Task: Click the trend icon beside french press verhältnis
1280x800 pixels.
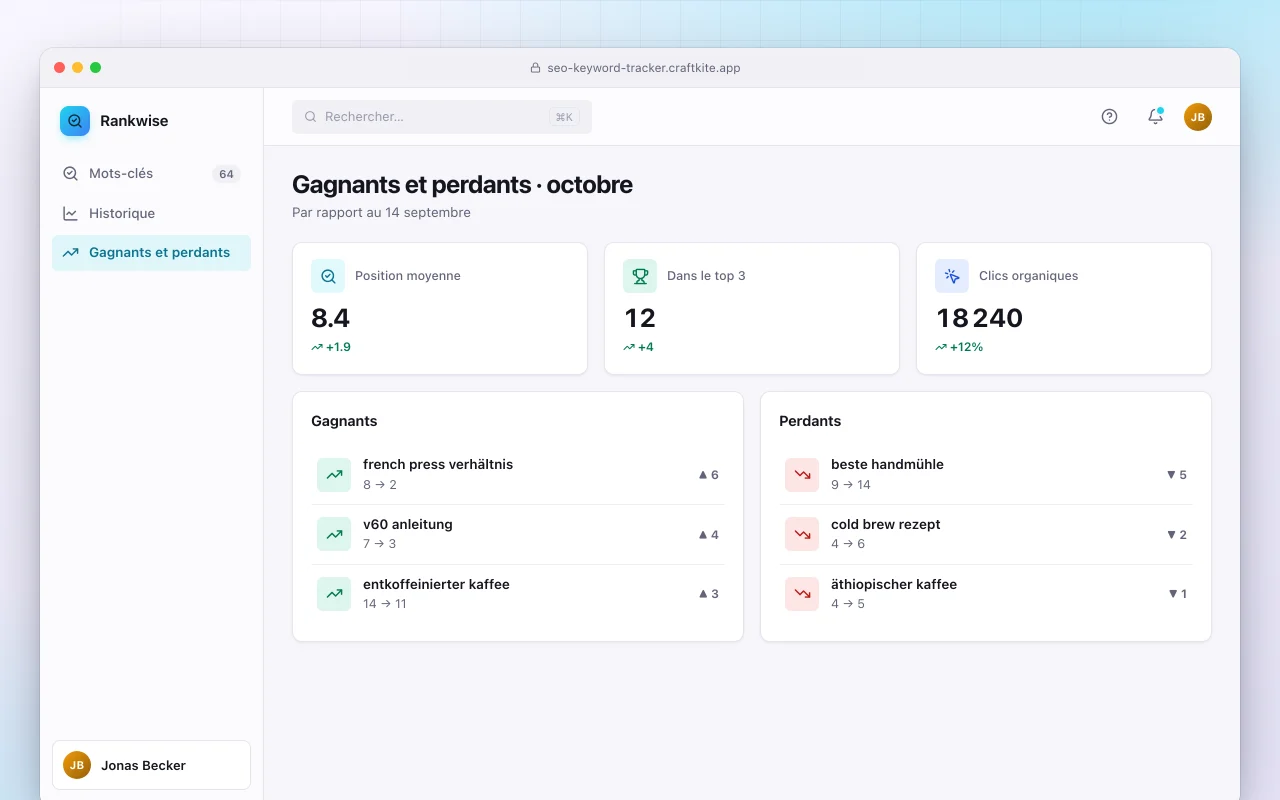Action: point(334,475)
